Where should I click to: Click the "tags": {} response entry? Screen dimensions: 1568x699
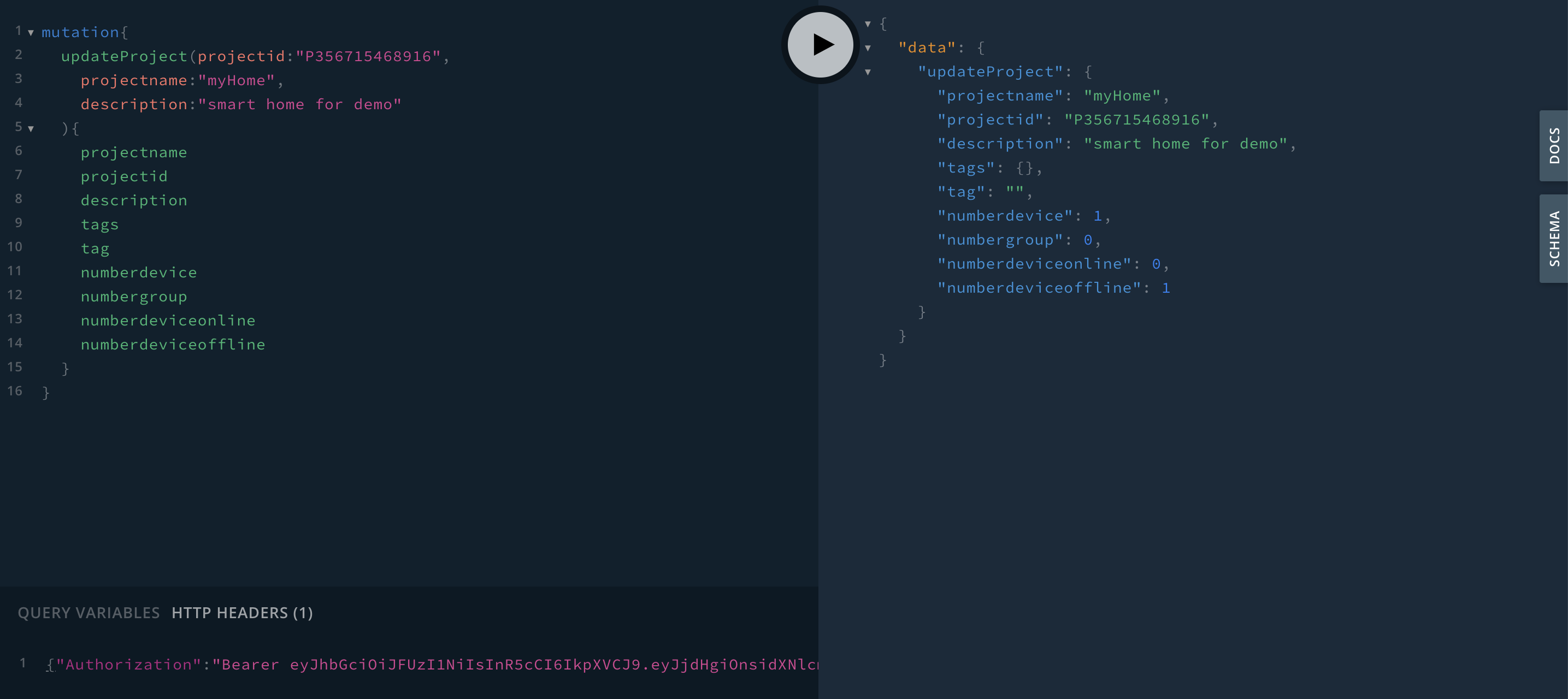coord(990,167)
